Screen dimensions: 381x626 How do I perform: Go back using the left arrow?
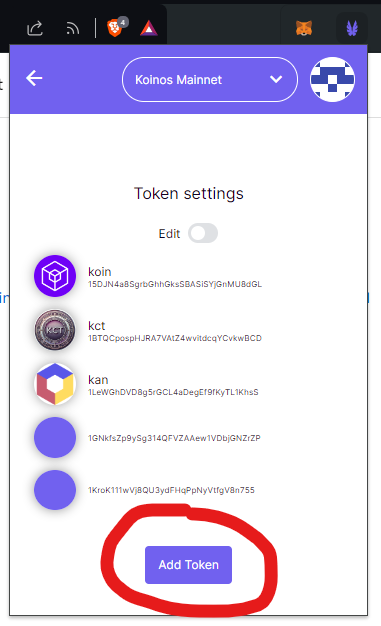click(34, 78)
